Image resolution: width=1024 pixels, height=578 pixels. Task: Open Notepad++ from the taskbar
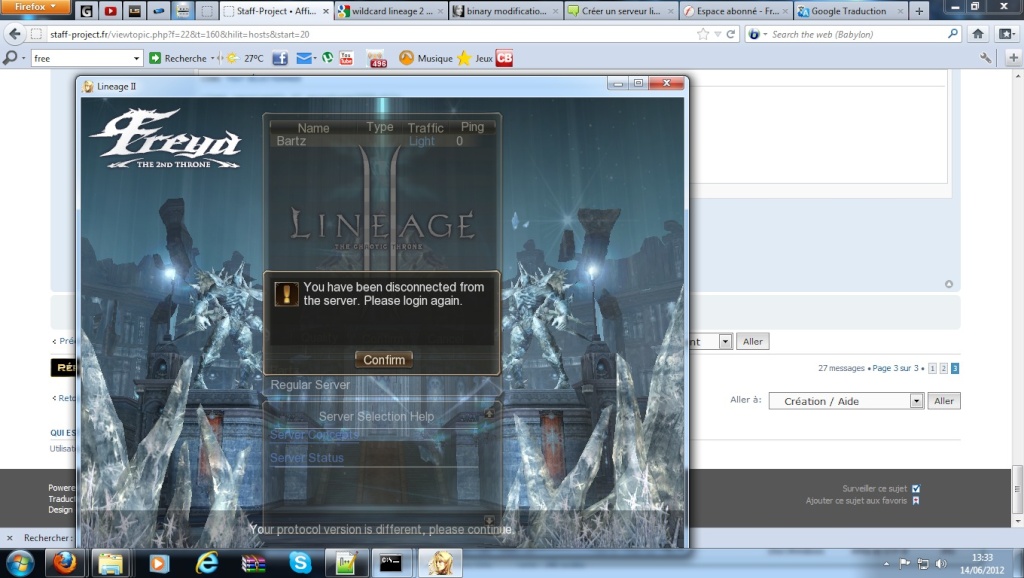click(345, 563)
